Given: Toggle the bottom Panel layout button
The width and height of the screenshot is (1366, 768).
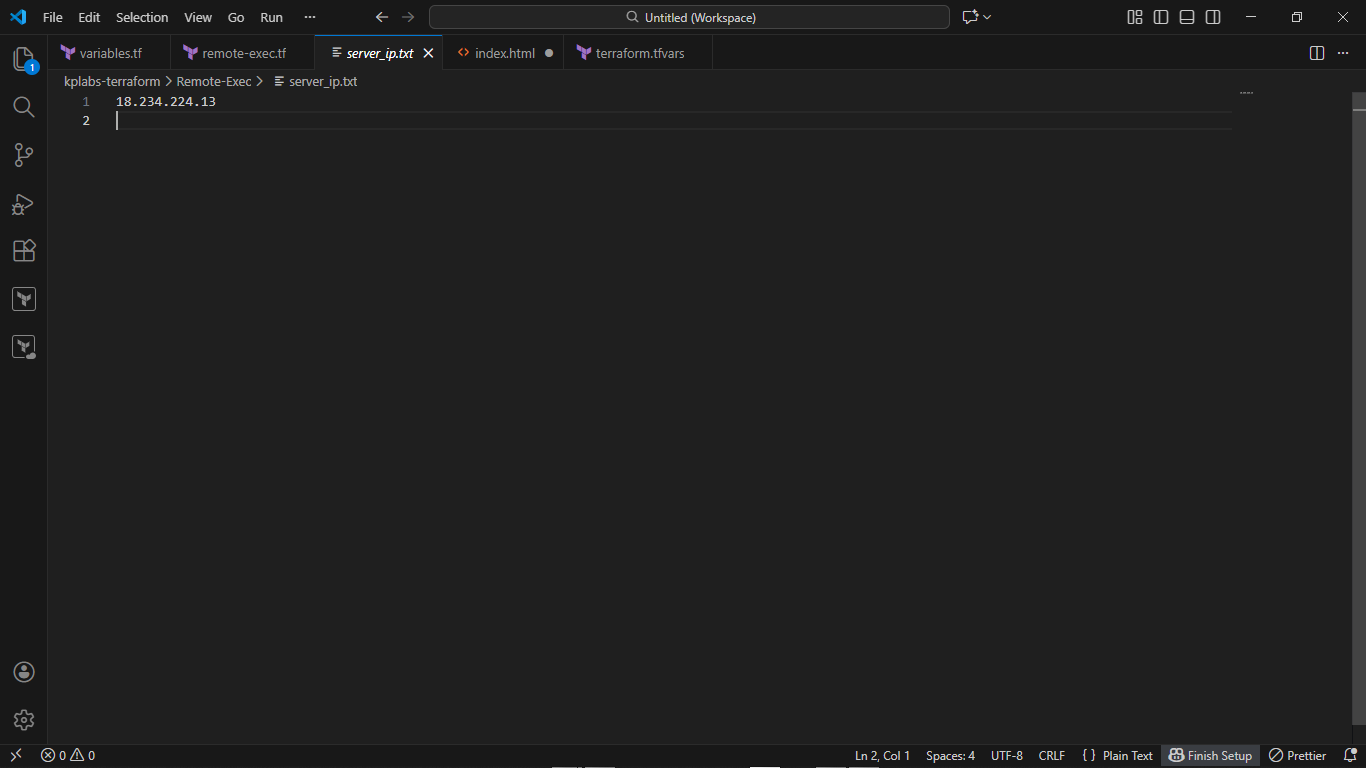Looking at the screenshot, I should (x=1187, y=17).
